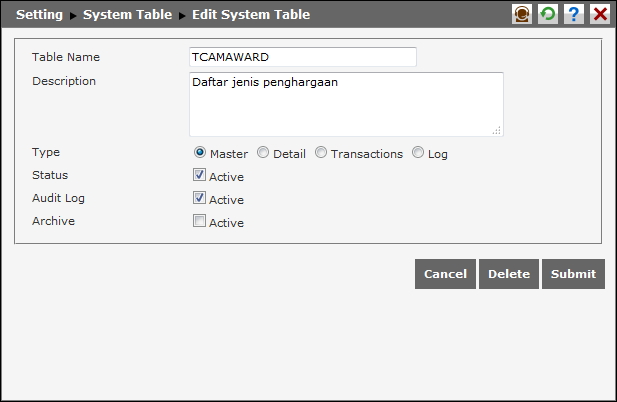Click the green refresh icon

pyautogui.click(x=547, y=14)
